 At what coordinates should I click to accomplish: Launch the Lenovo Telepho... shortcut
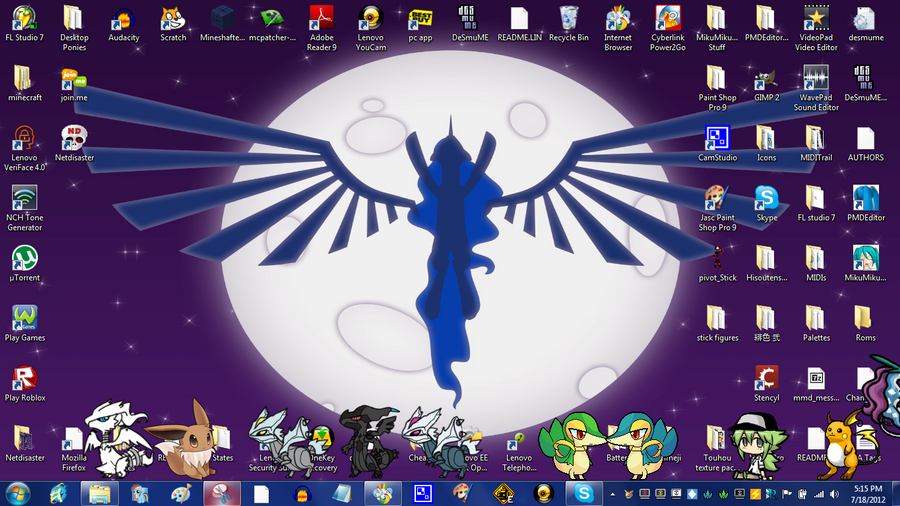[519, 452]
